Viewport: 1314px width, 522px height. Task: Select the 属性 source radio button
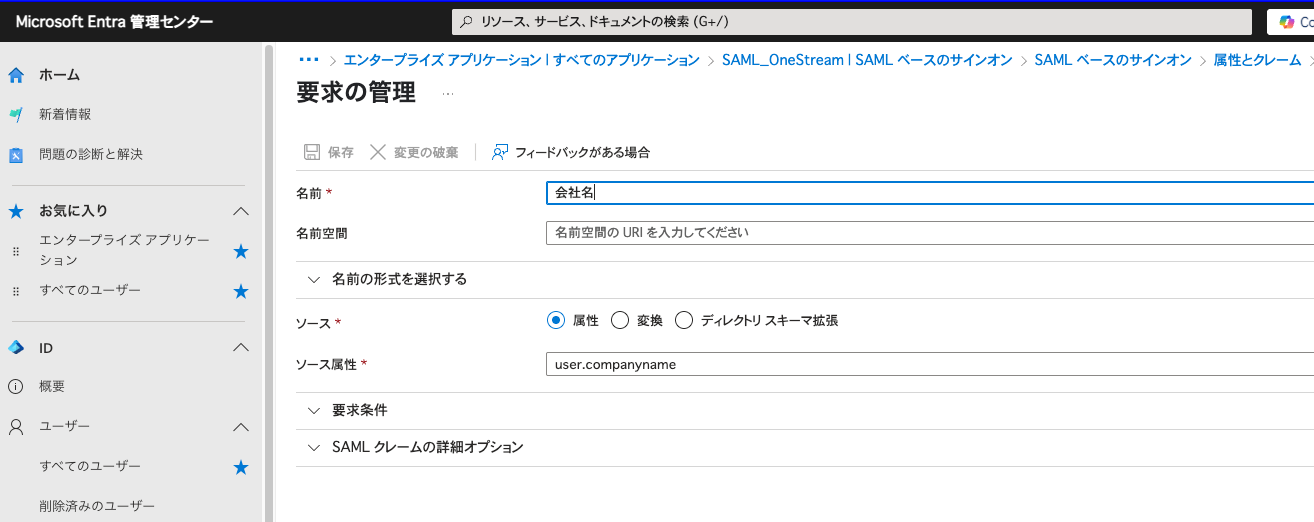pos(556,320)
